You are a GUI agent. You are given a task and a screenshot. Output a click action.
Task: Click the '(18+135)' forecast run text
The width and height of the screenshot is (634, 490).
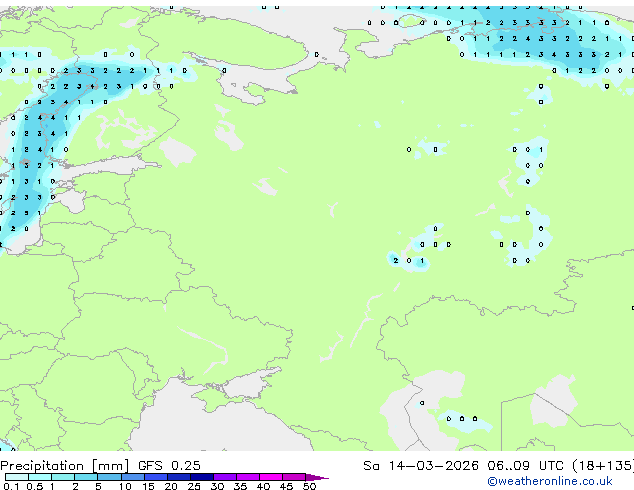[603, 466]
